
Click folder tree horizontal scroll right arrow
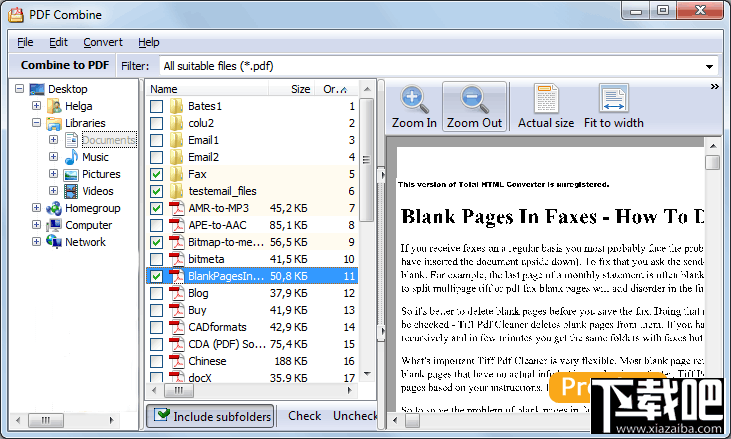pyautogui.click(x=111, y=420)
